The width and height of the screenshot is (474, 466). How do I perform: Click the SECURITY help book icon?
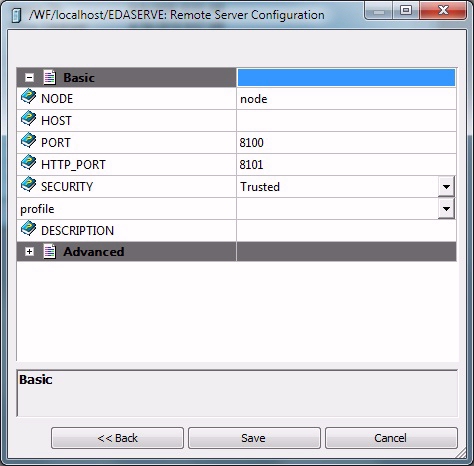pos(29,185)
